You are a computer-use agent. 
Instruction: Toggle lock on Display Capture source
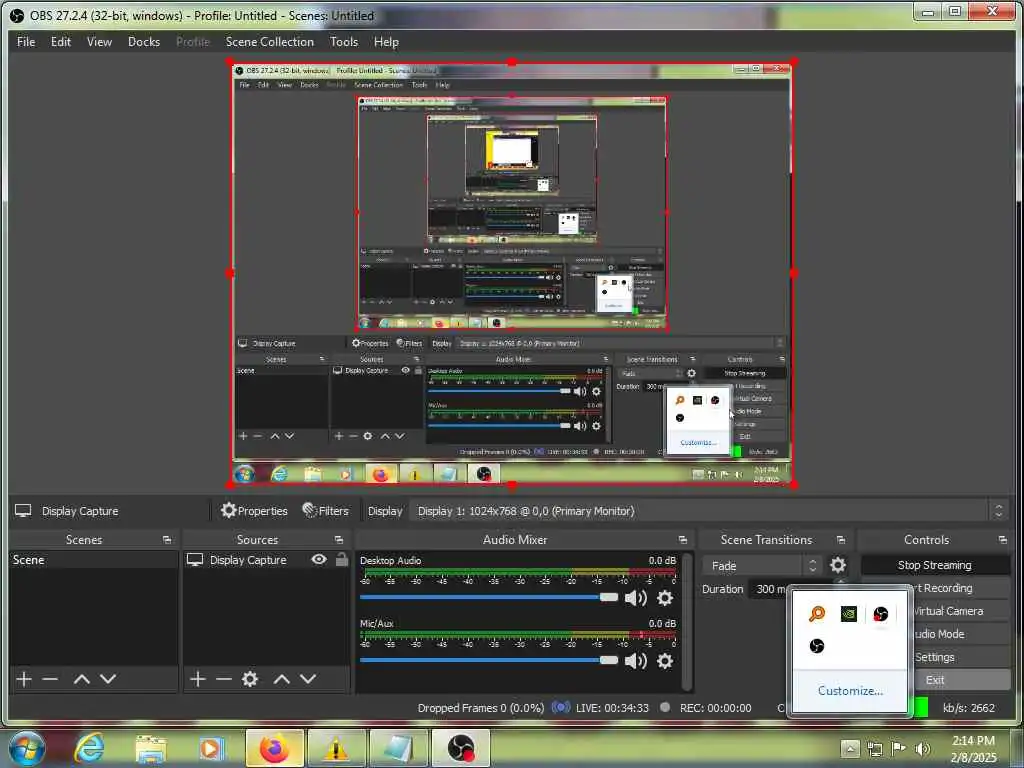[342, 560]
